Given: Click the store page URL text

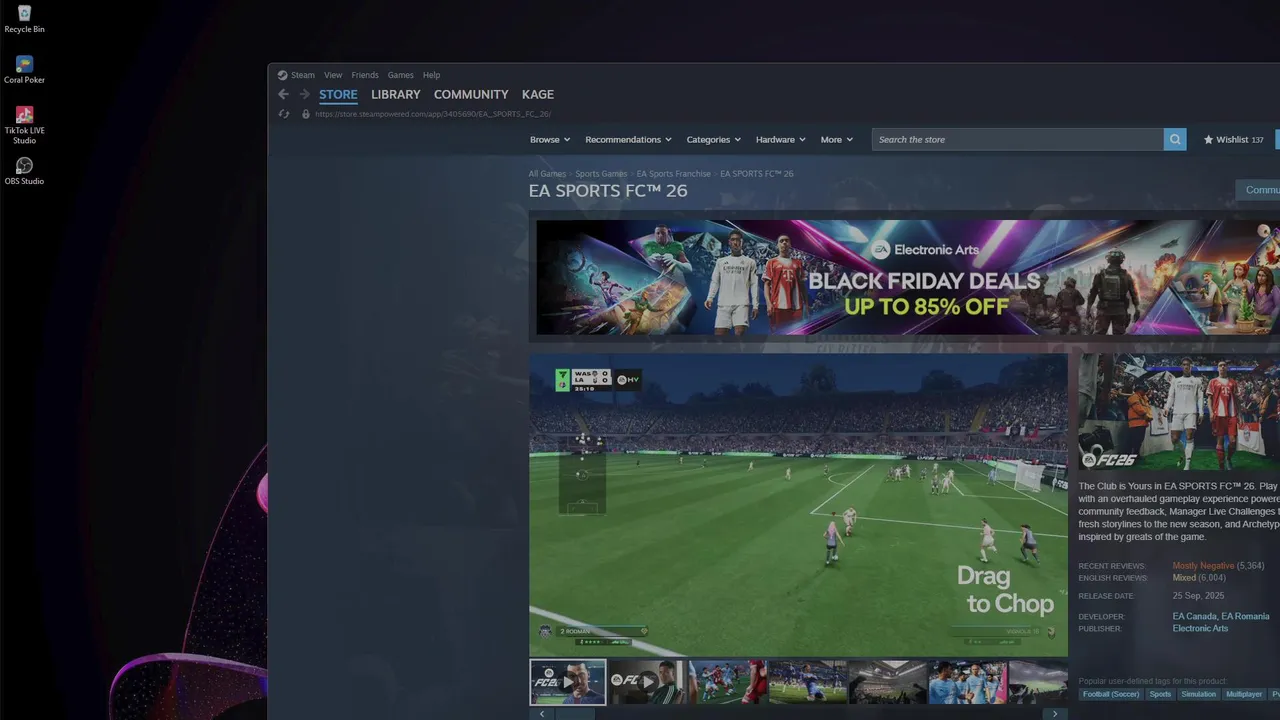Looking at the screenshot, I should point(433,114).
